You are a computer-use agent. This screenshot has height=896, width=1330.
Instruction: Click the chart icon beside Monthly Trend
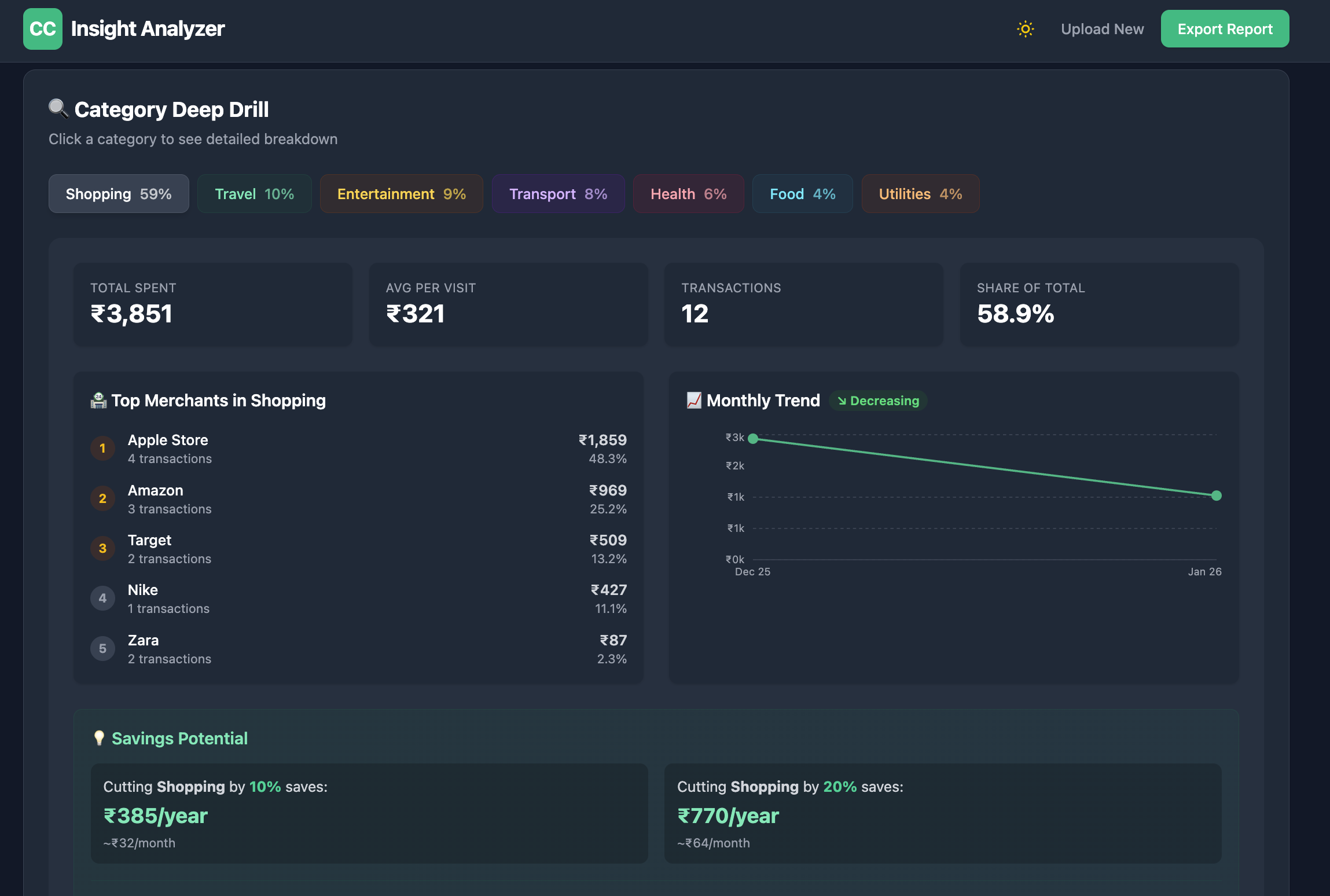click(x=693, y=400)
